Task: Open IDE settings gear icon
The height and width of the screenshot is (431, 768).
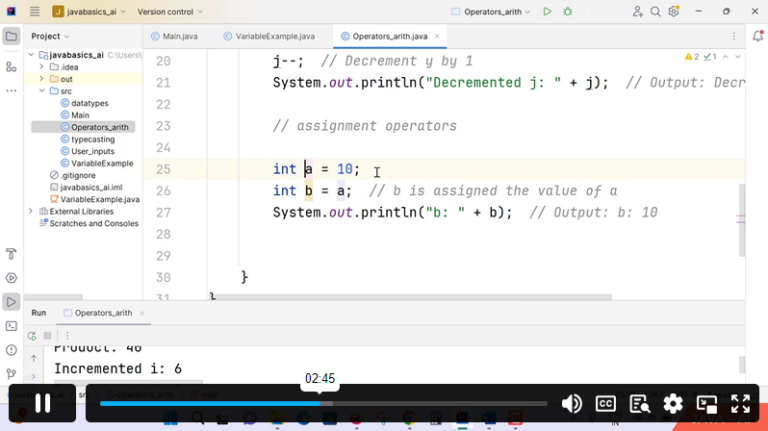Action: (x=674, y=11)
